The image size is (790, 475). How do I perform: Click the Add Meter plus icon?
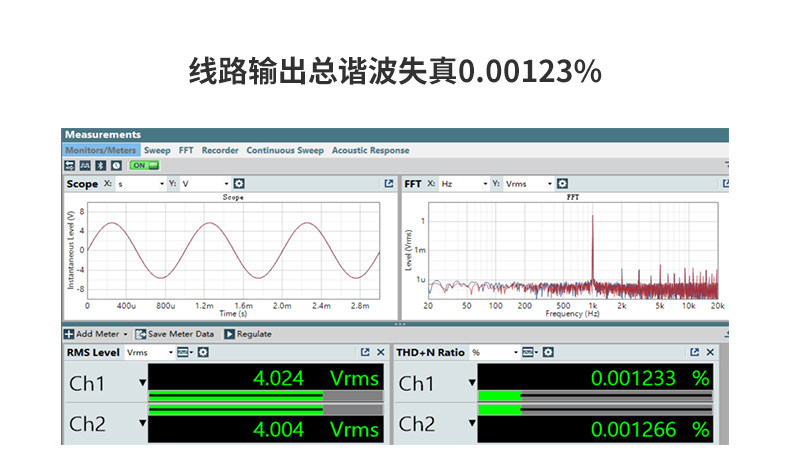[69, 334]
